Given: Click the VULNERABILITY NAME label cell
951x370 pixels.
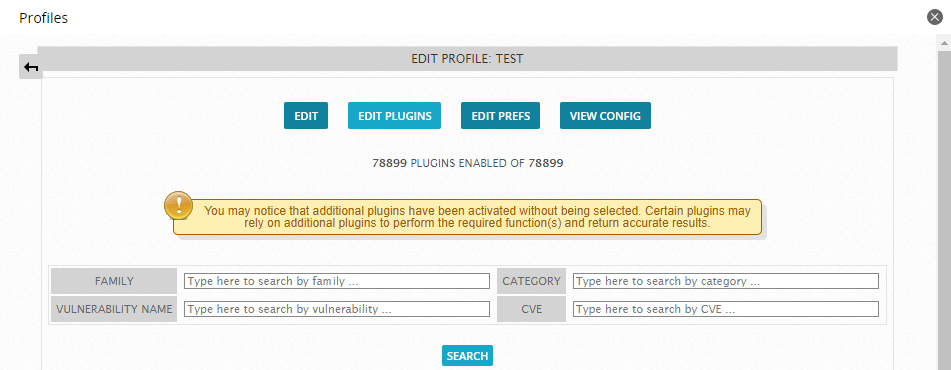Looking at the screenshot, I should (114, 309).
